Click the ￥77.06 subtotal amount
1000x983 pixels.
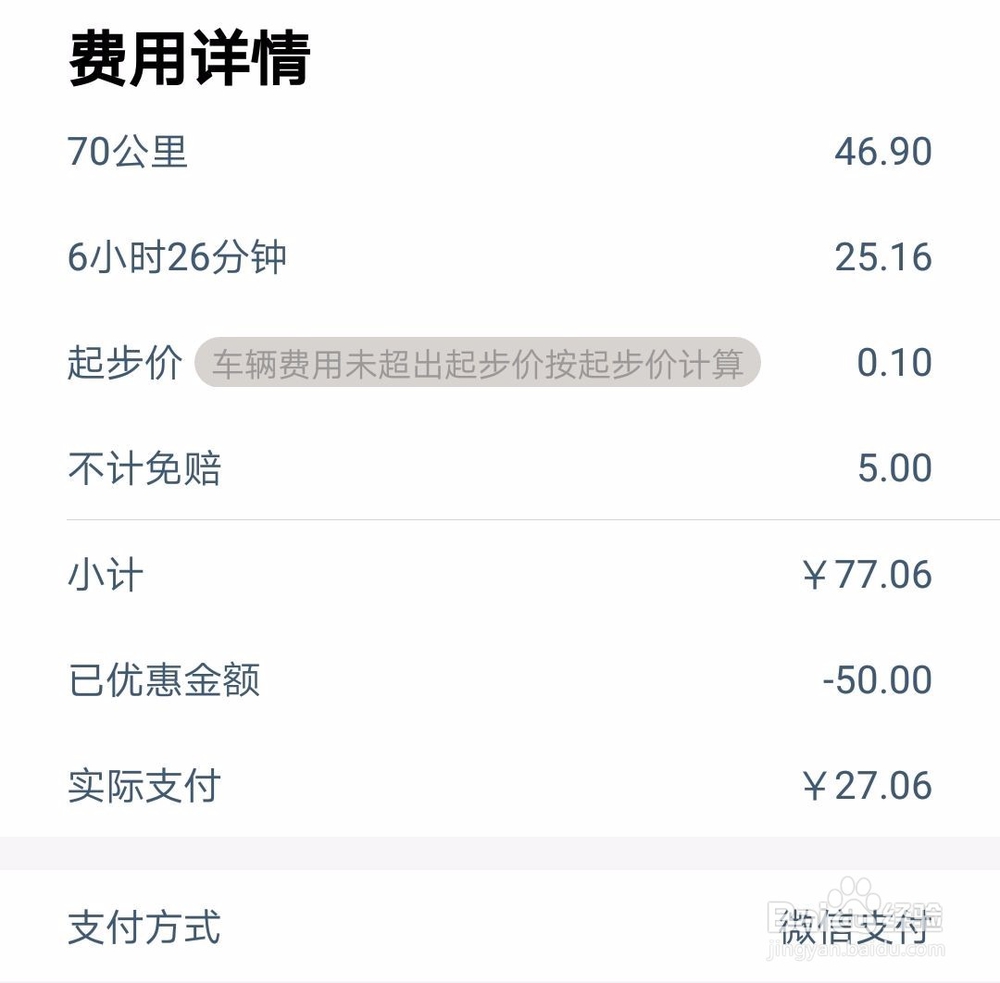867,574
